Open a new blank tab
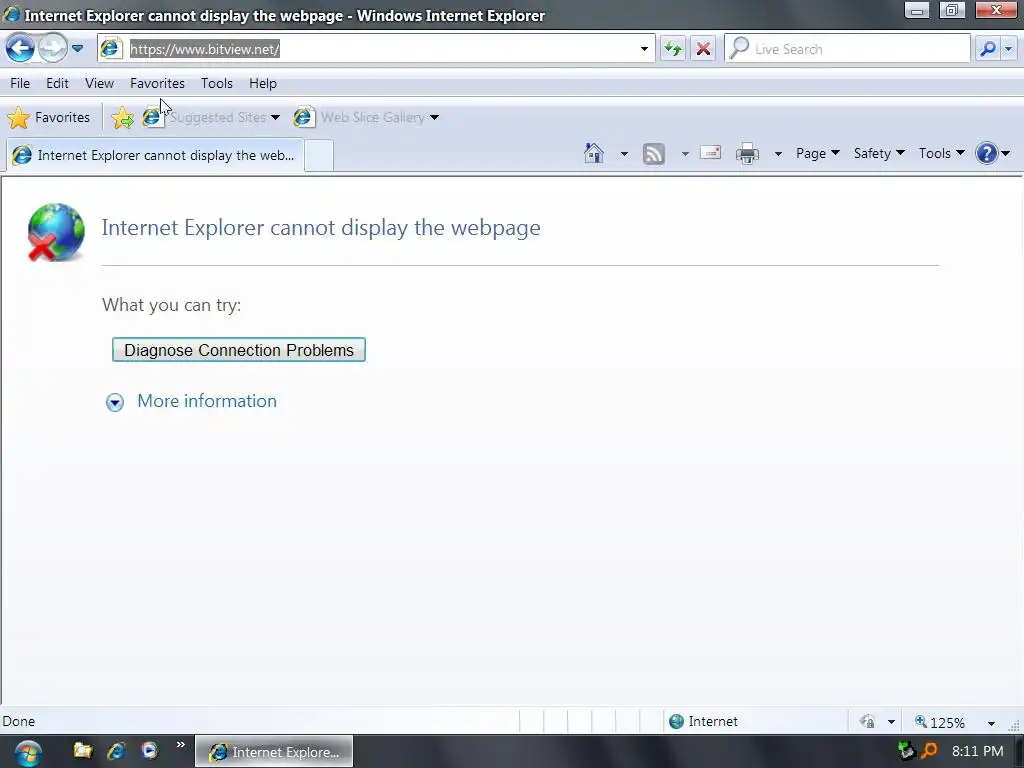Screen dimensions: 1024x768 (319, 155)
